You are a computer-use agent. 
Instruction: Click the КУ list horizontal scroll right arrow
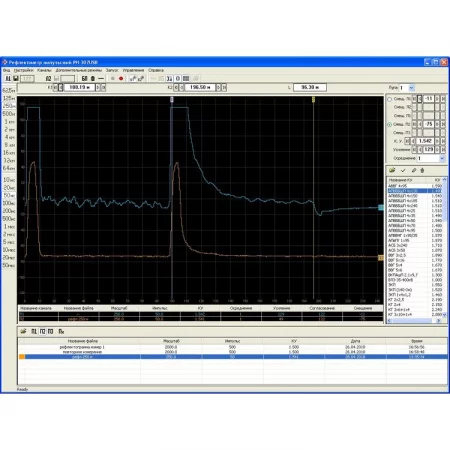pos(439,321)
